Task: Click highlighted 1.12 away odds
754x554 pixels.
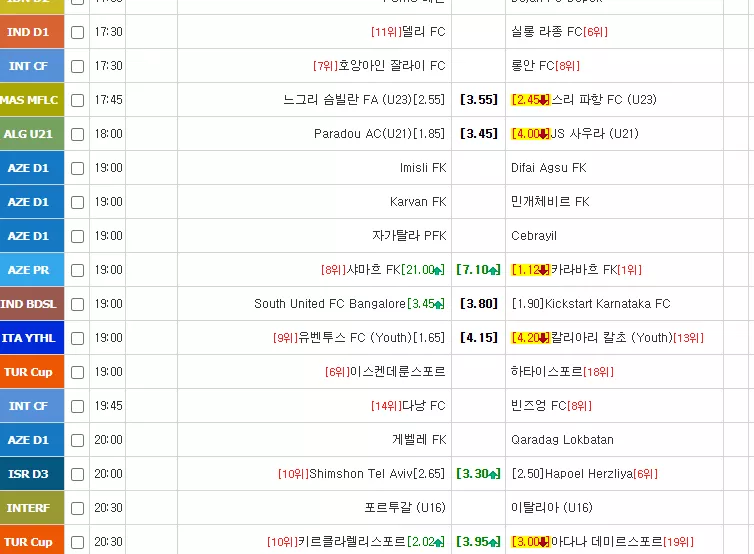Action: pyautogui.click(x=530, y=270)
